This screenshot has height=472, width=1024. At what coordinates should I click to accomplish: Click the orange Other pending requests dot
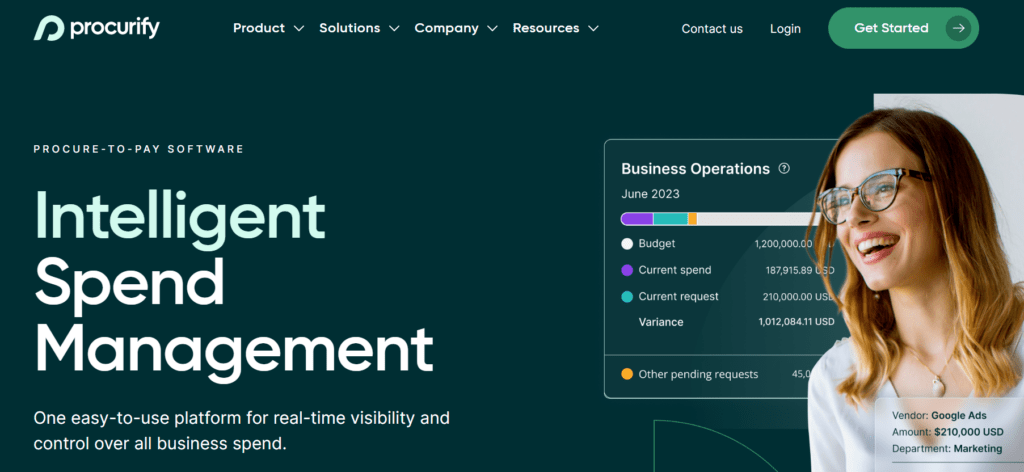(x=627, y=374)
